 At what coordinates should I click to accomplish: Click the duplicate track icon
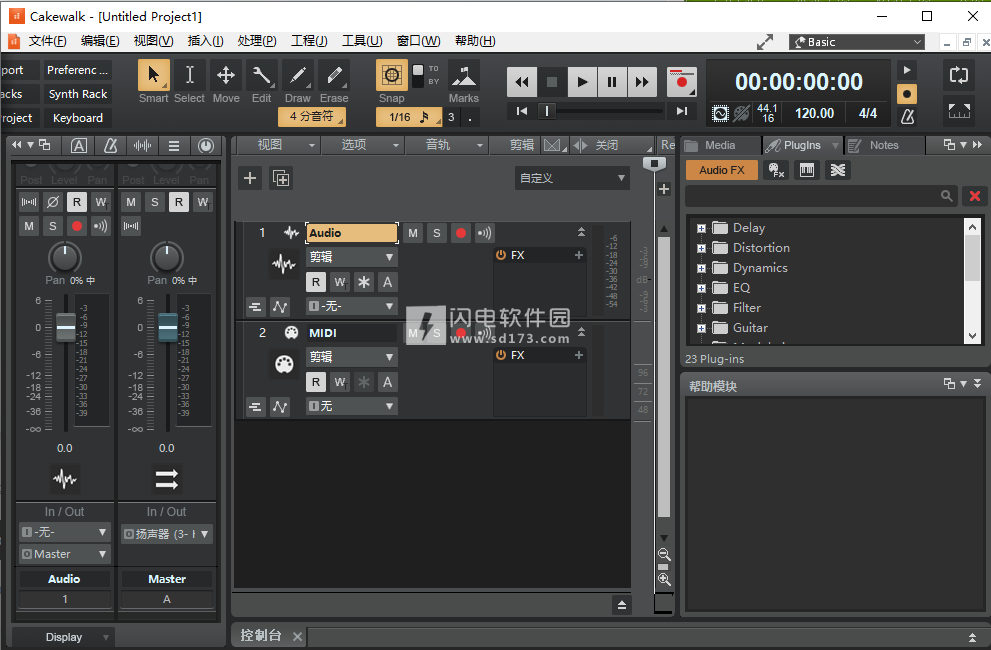281,178
